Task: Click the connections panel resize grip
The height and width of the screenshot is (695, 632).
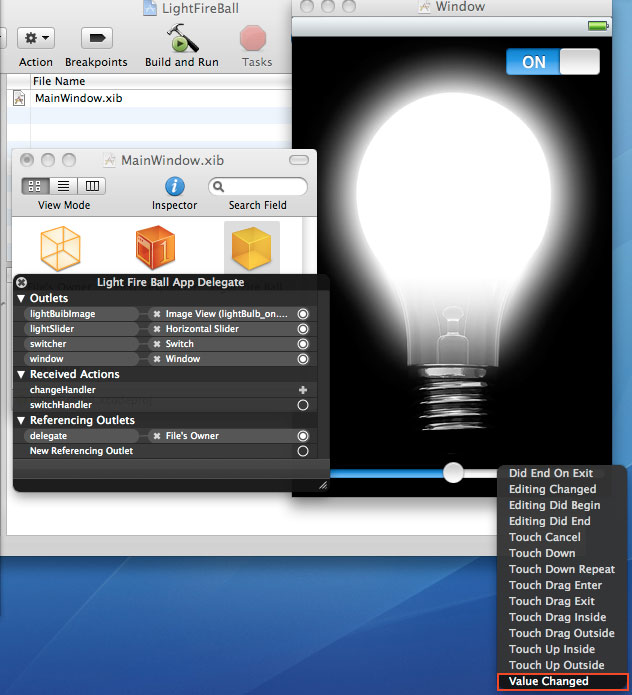Action: (x=323, y=485)
